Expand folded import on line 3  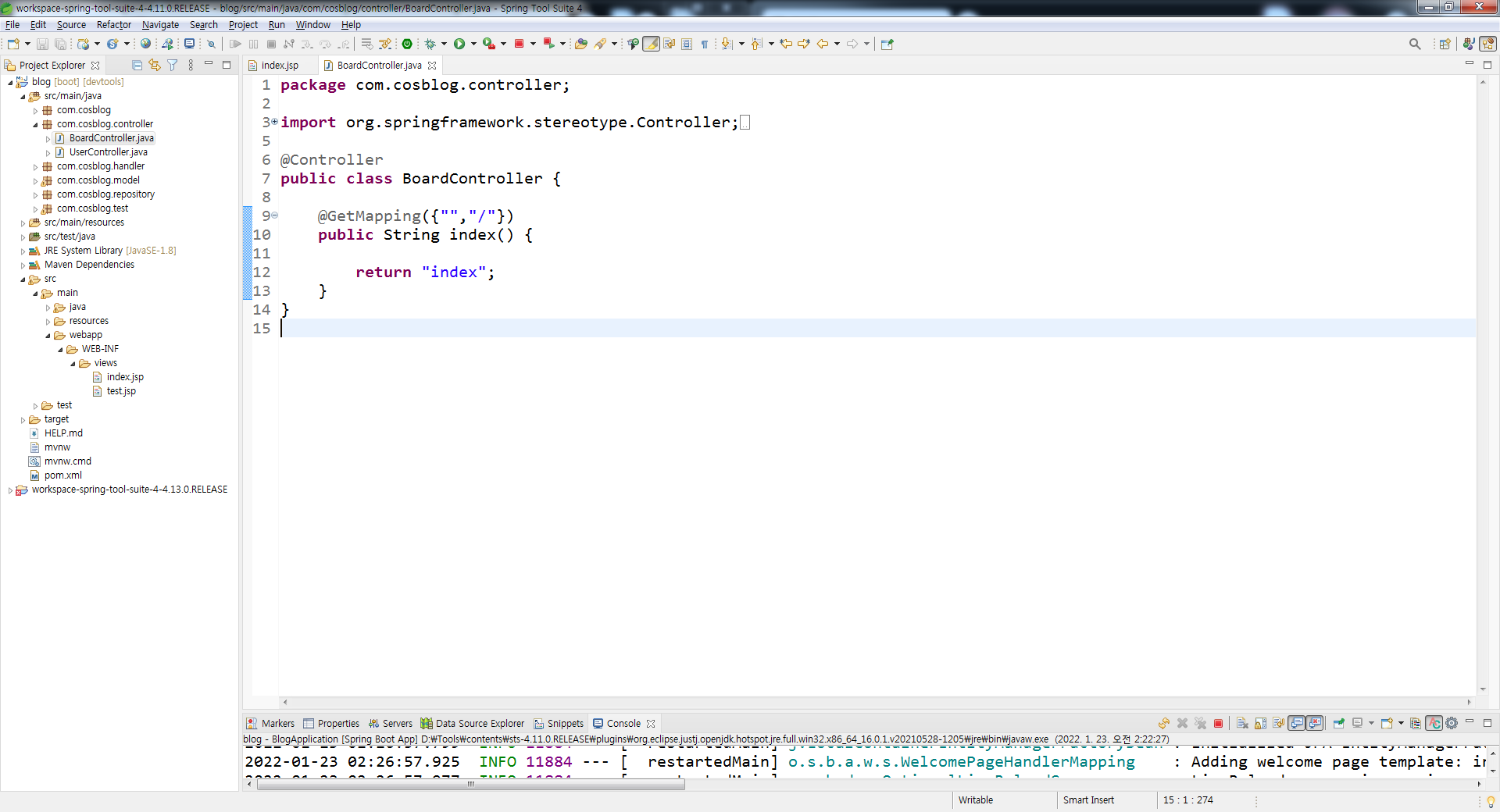point(274,122)
